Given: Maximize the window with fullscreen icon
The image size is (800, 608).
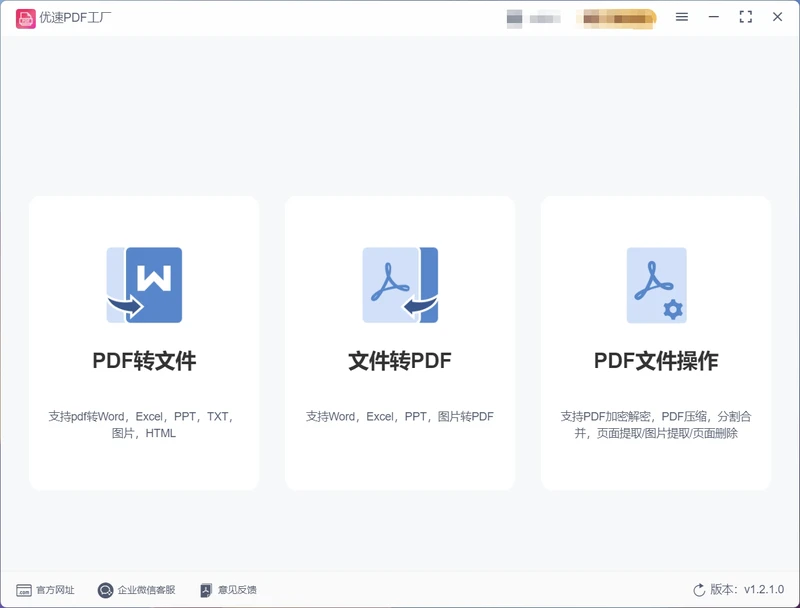Looking at the screenshot, I should pos(745,17).
